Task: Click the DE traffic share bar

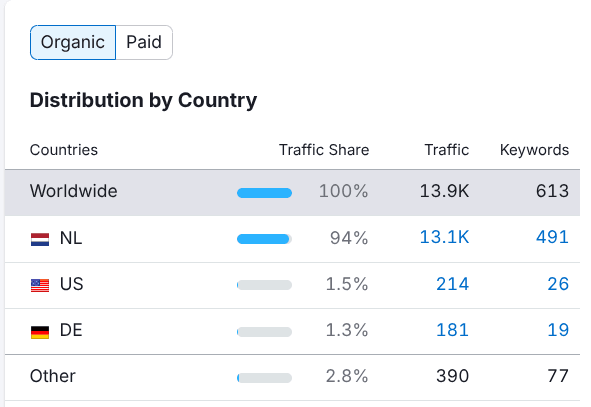Action: 264,332
